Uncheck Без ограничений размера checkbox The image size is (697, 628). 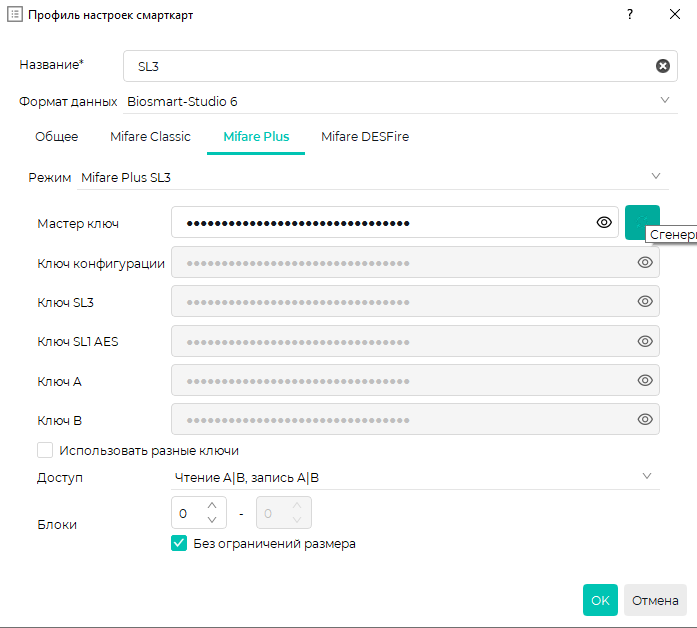coord(179,543)
